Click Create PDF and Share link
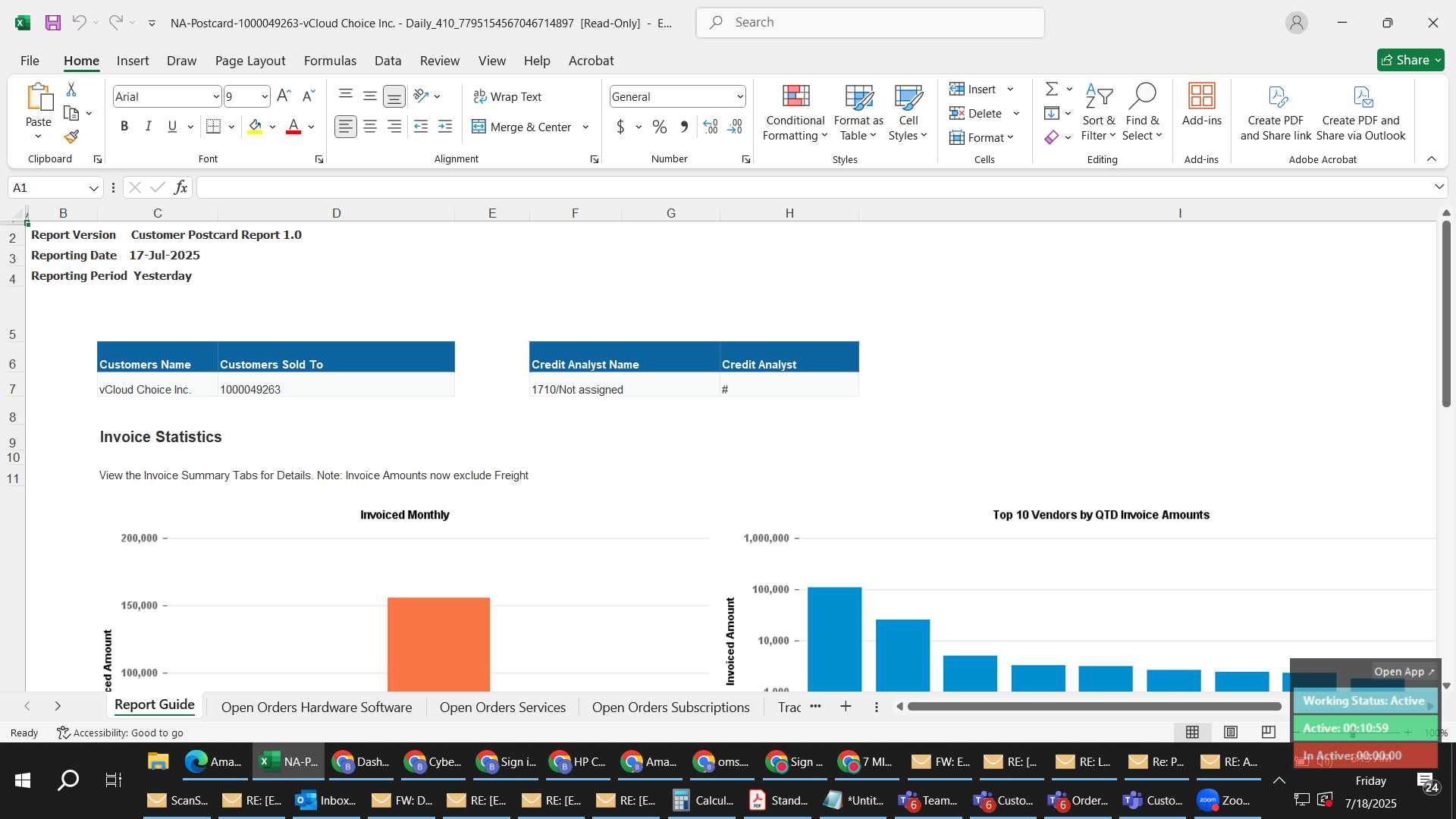This screenshot has height=819, width=1456. 1276,112
